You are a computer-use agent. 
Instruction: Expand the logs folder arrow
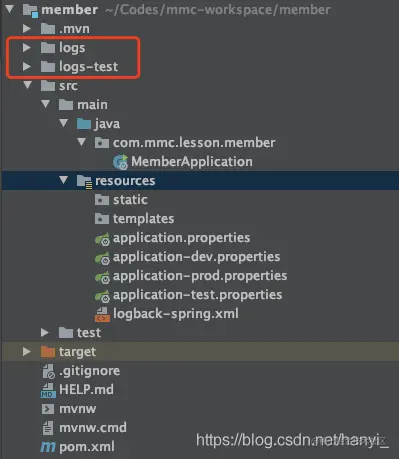(x=27, y=48)
